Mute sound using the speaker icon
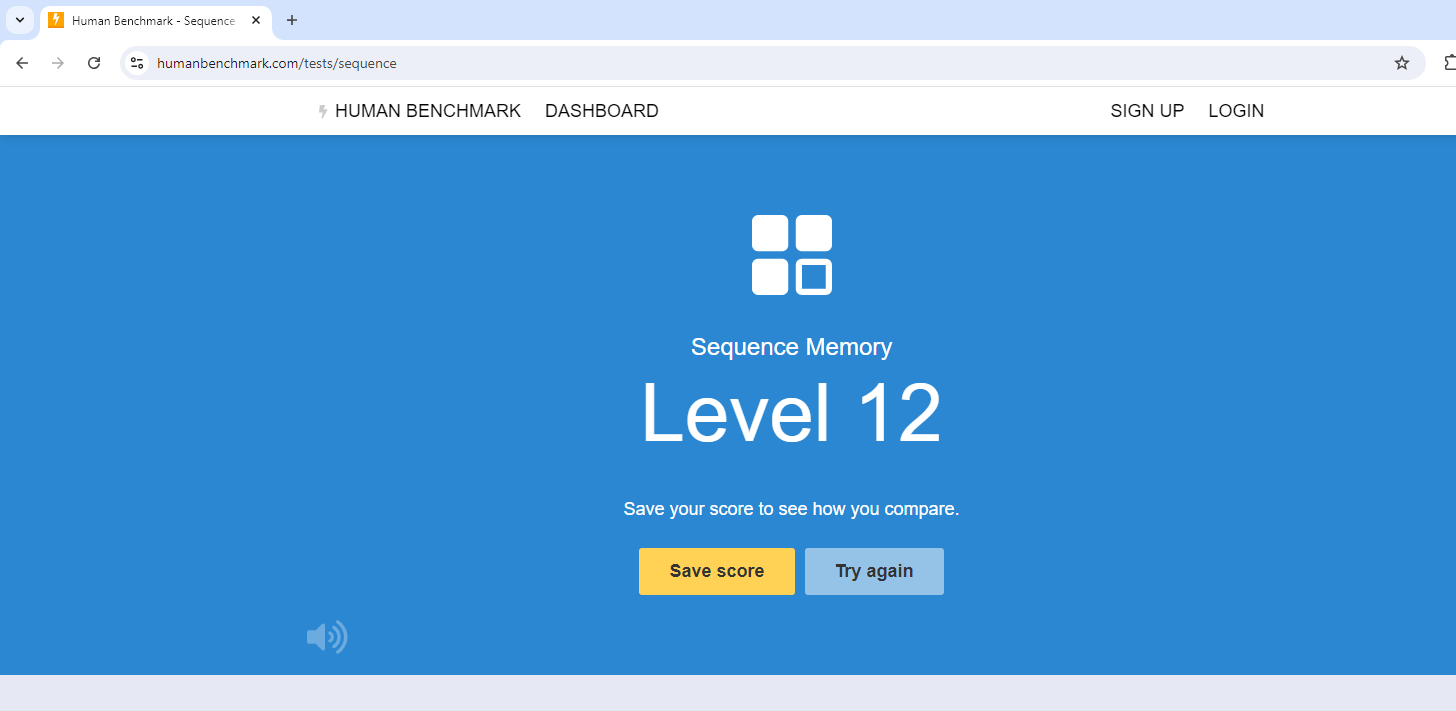Image resolution: width=1456 pixels, height=711 pixels. tap(327, 637)
